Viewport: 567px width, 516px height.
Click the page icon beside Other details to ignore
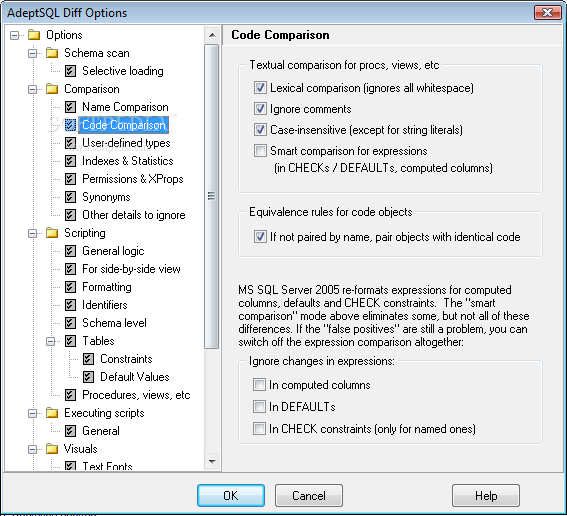pos(70,215)
